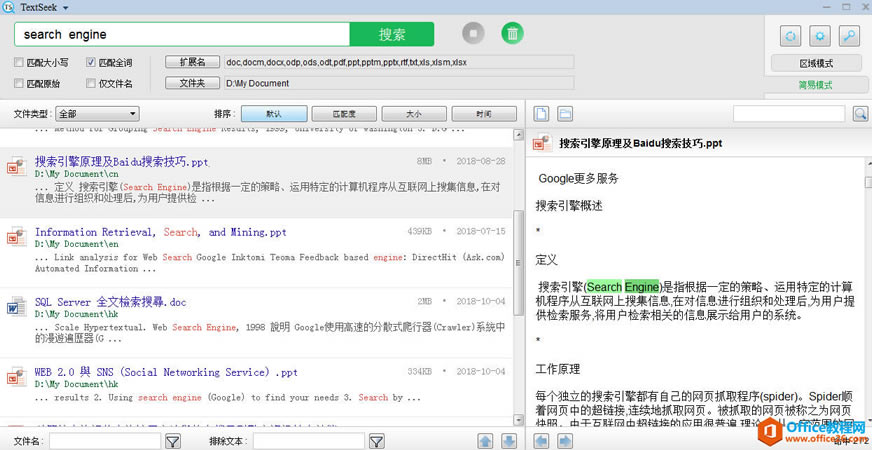
Task: Click the TextSeek app logo icon
Action: click(x=9, y=7)
